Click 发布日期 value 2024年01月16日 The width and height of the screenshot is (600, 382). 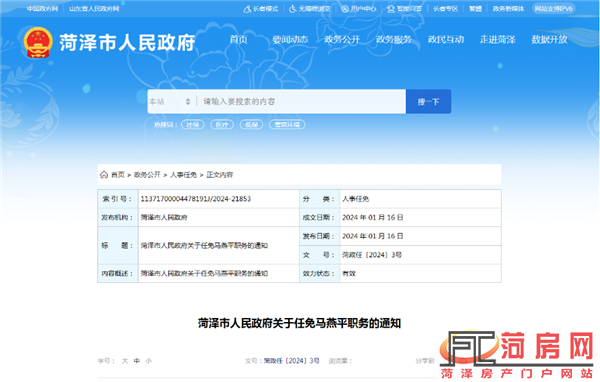pos(372,236)
